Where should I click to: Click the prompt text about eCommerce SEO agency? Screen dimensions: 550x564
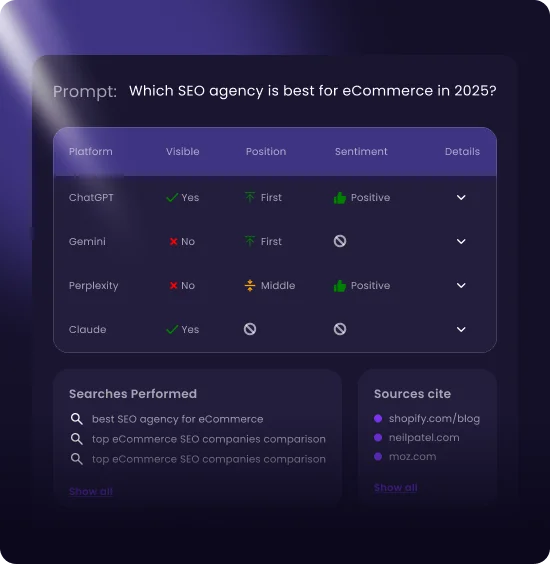[x=313, y=91]
